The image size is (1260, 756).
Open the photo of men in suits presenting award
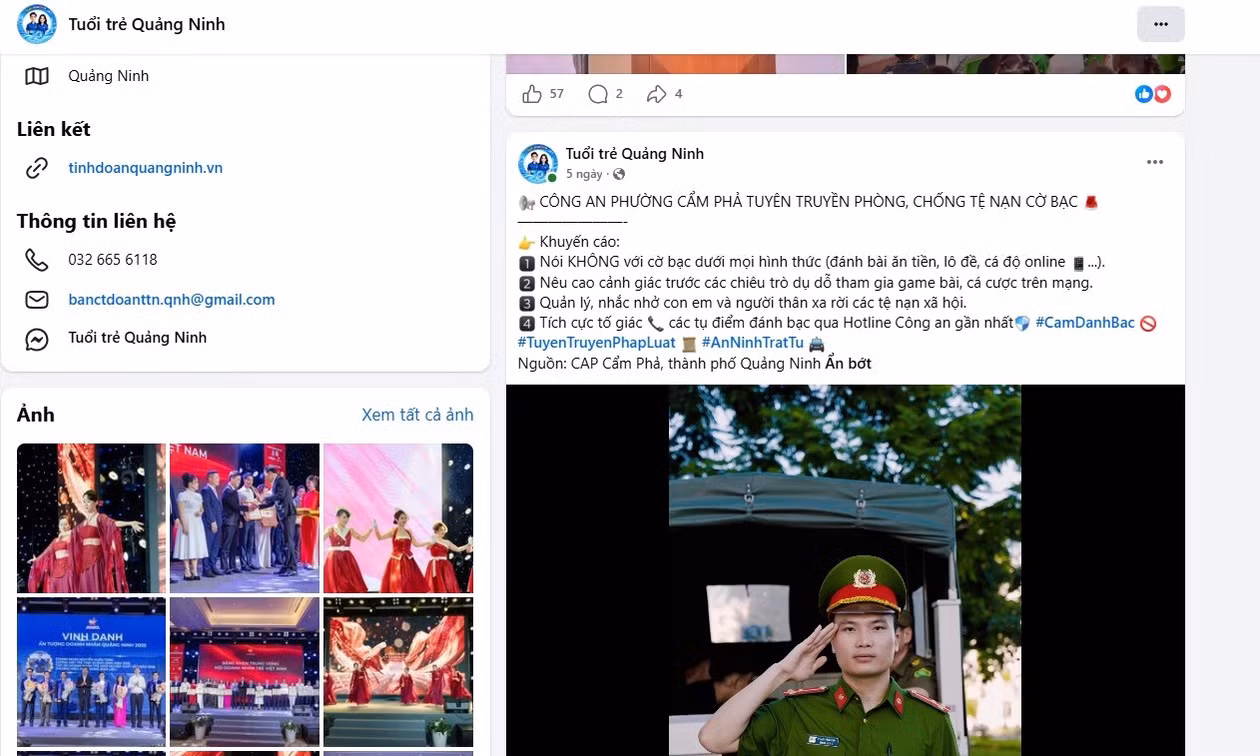245,518
